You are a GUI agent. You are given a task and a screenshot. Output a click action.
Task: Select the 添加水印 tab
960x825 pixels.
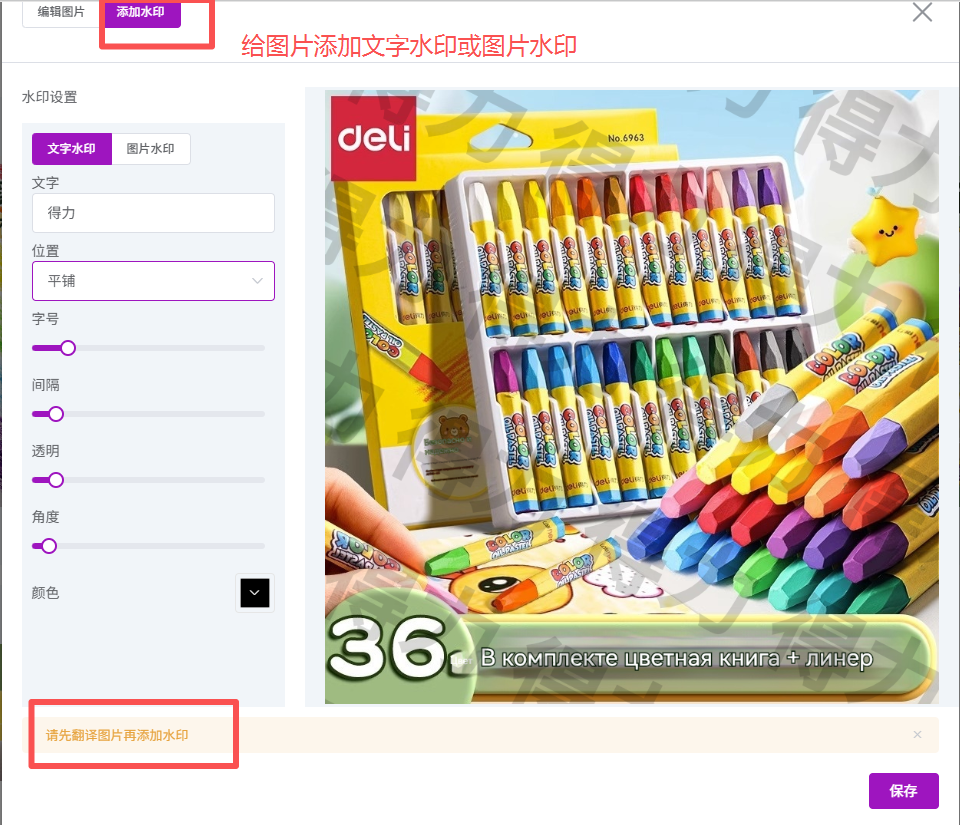[140, 12]
